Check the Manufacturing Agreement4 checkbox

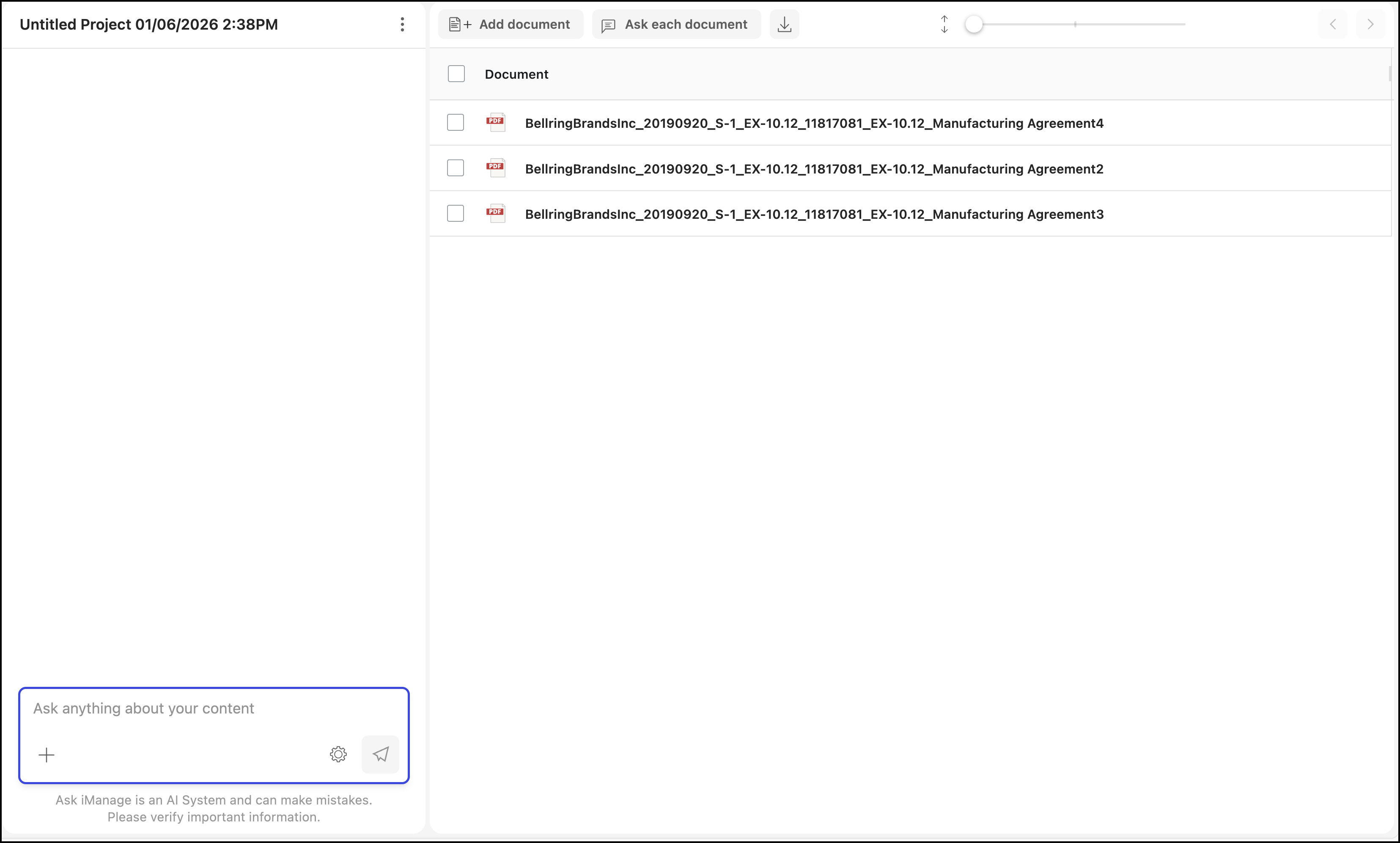point(455,122)
